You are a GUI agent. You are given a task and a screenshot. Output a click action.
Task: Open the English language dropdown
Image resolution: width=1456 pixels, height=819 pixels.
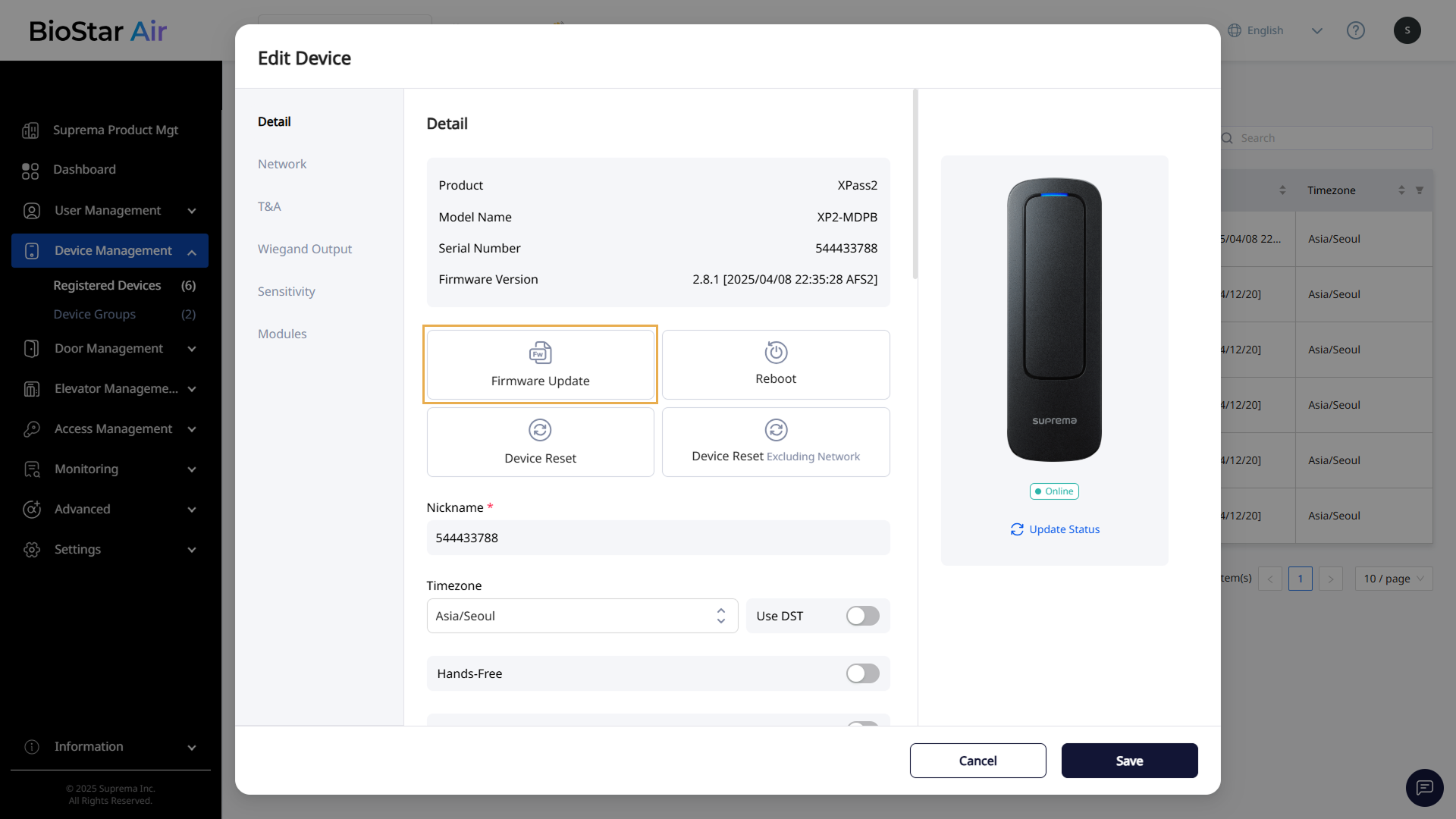coord(1276,30)
